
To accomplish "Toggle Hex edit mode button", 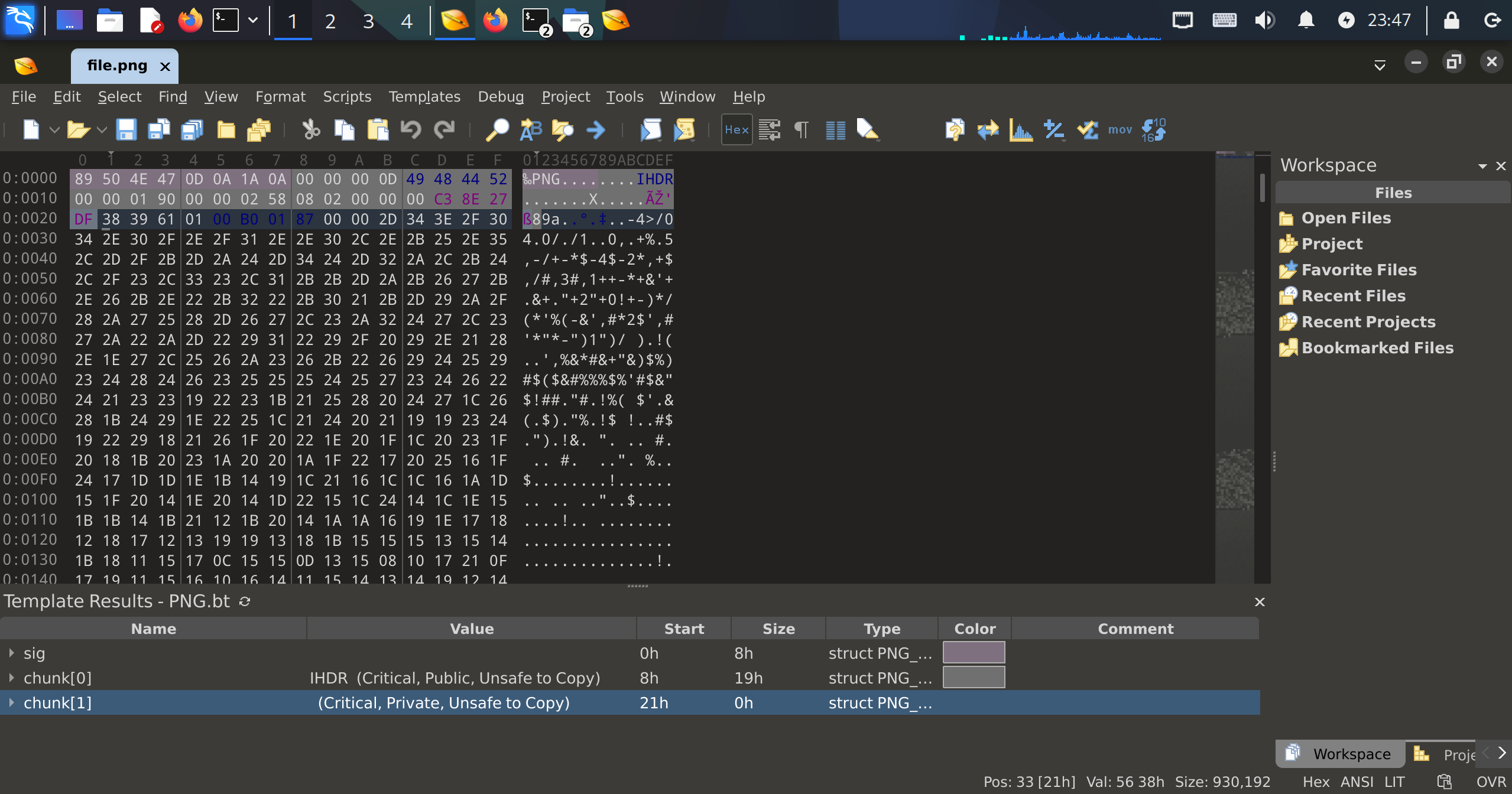I will [x=736, y=129].
